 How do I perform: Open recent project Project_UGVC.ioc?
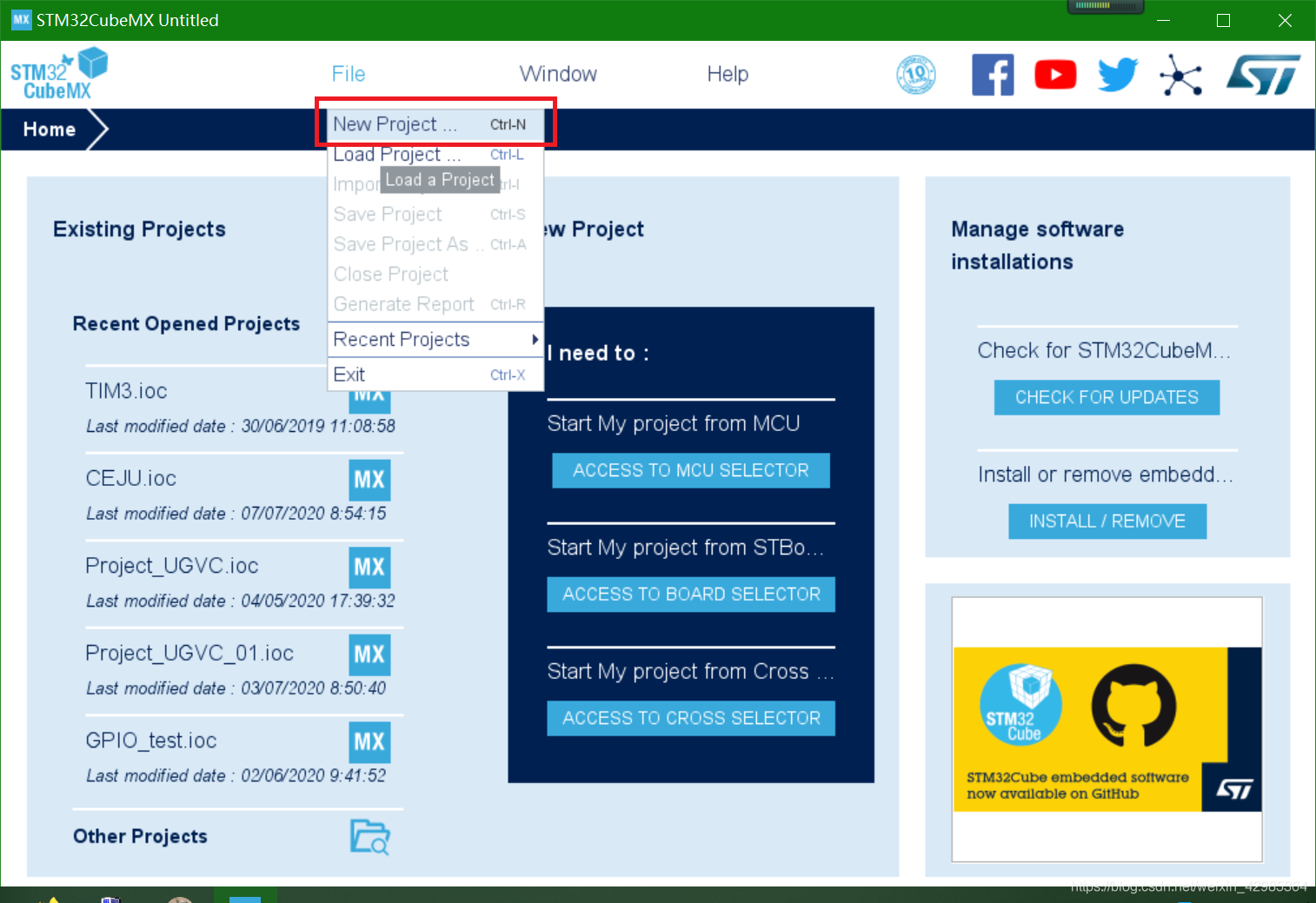tap(172, 566)
